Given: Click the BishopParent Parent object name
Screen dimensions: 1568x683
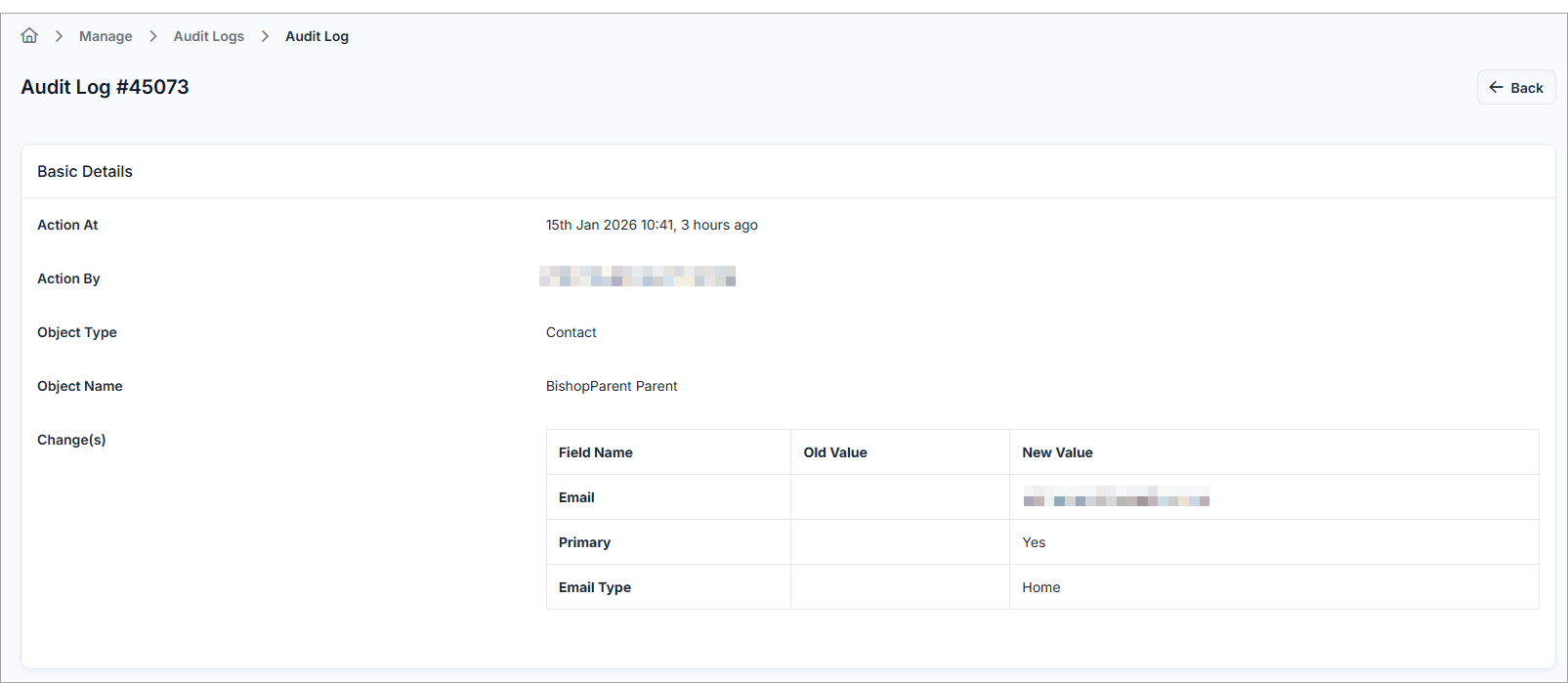Looking at the screenshot, I should (x=612, y=386).
